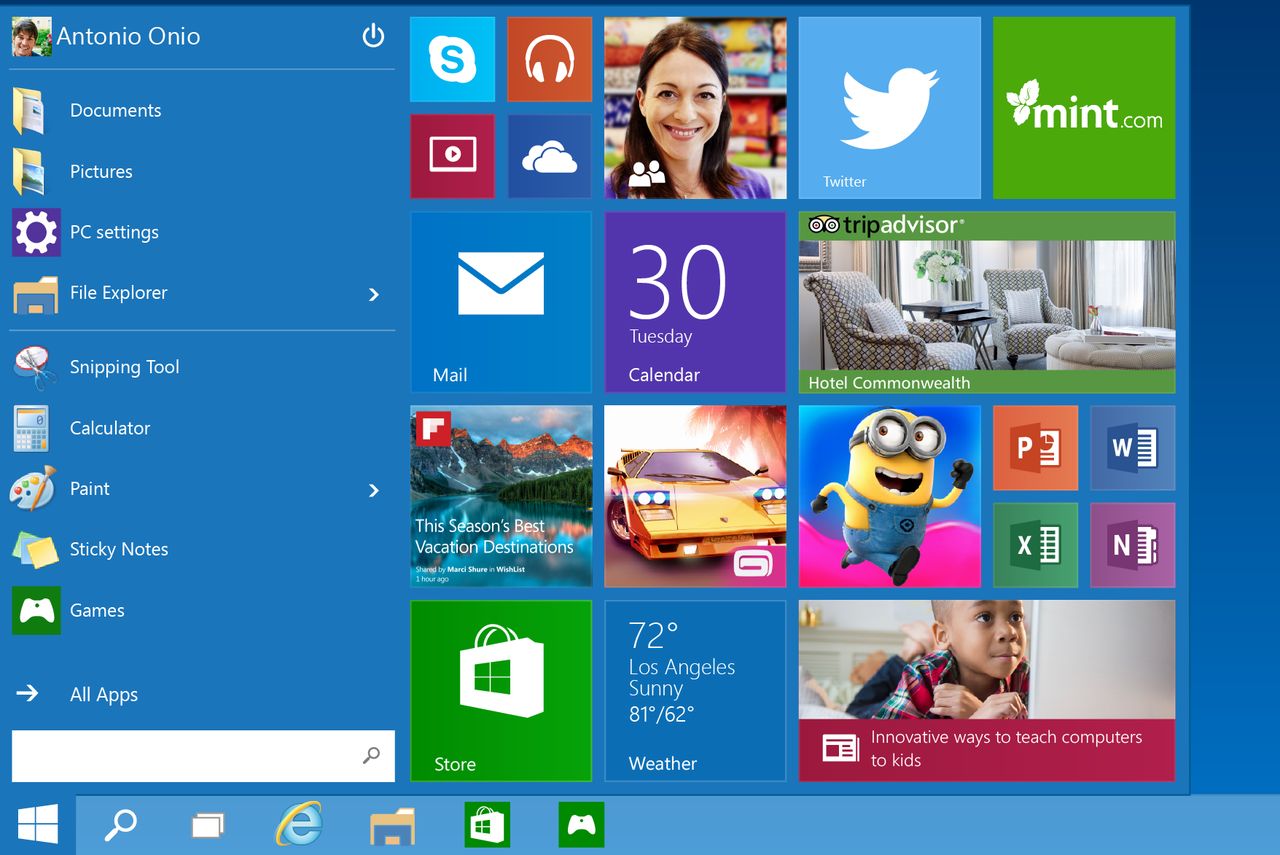
Task: Open the green Store tile
Action: (501, 691)
